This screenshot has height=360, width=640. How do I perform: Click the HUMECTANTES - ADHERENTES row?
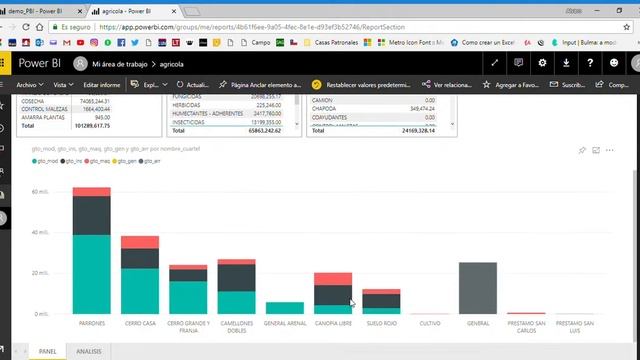click(x=227, y=113)
